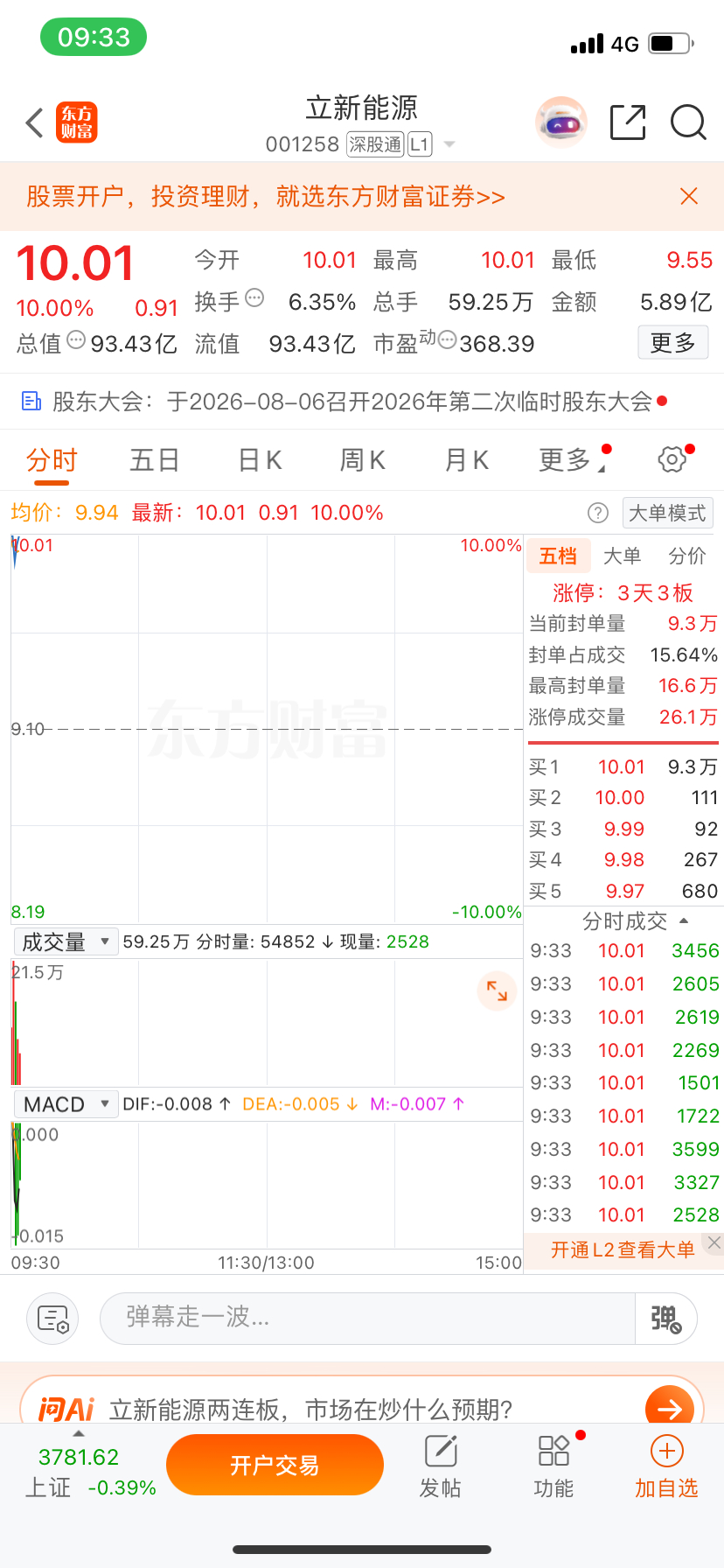Screen dimensions: 724x1568
Task: Tap the back arrow icon
Action: (34, 123)
